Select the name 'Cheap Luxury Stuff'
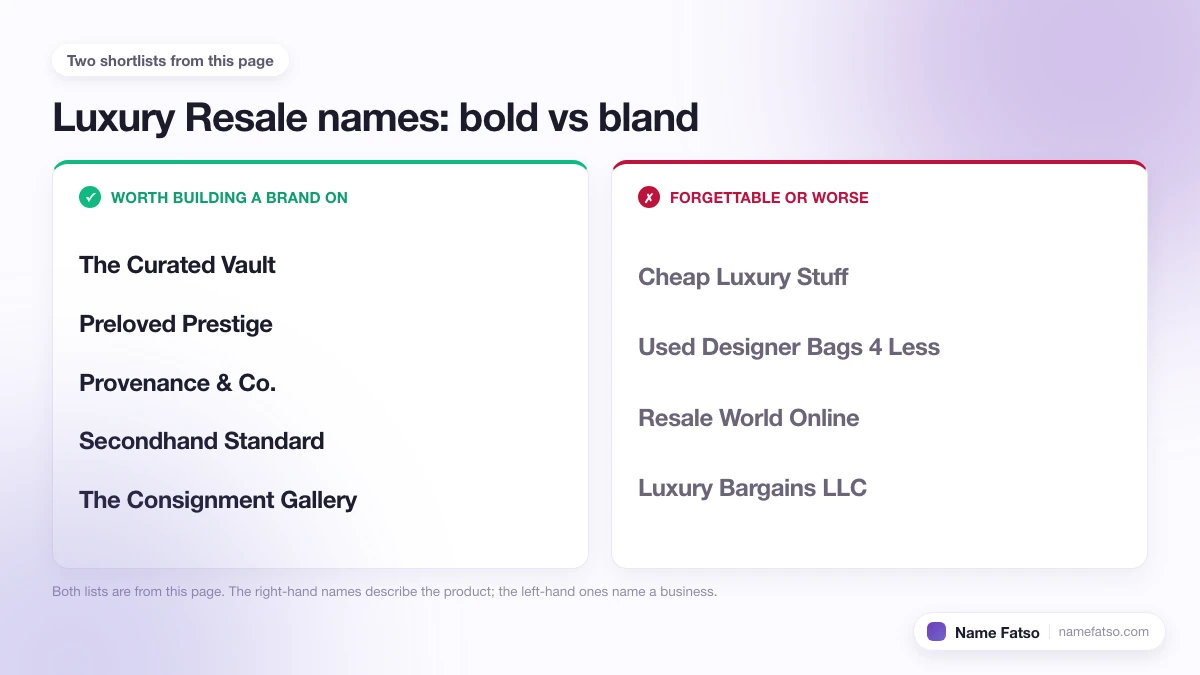This screenshot has height=675, width=1200. click(743, 277)
